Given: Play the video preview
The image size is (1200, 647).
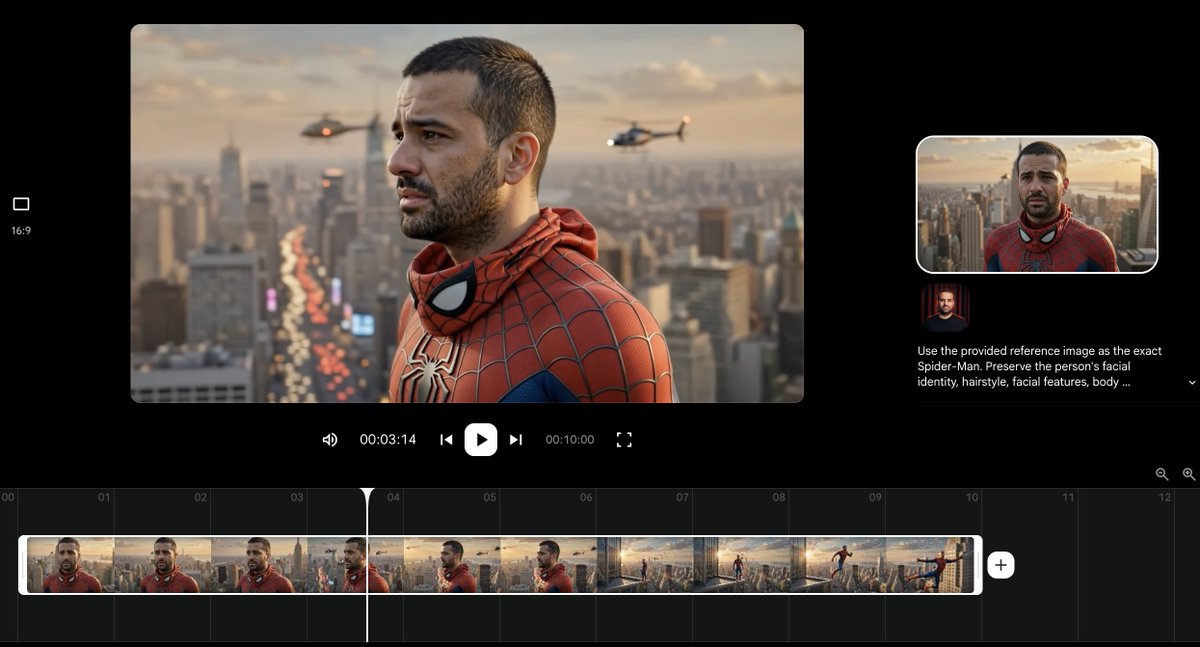Looking at the screenshot, I should (x=481, y=439).
